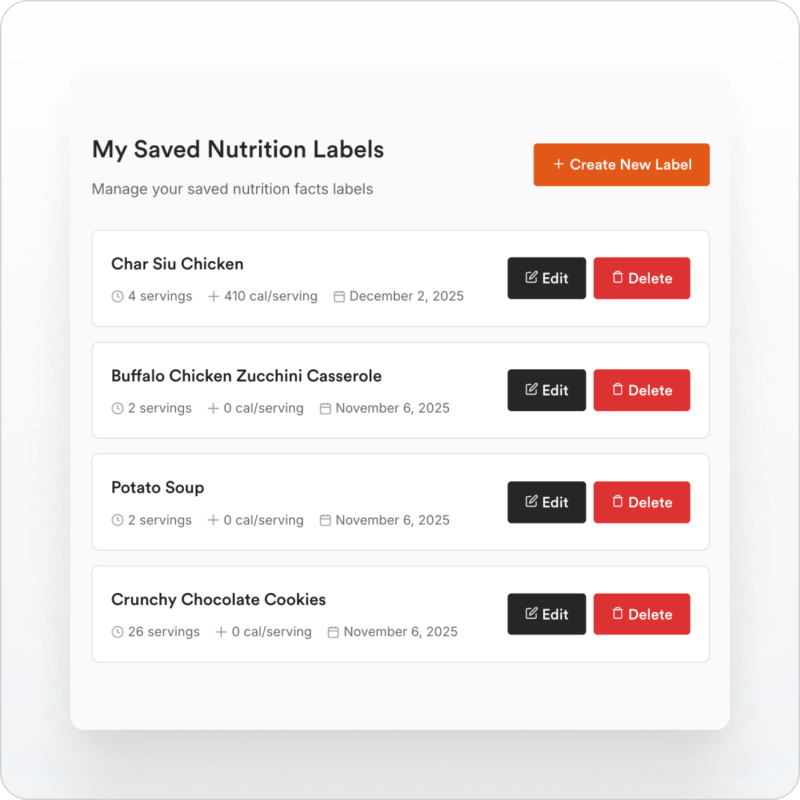Select the Potato Soup label title
This screenshot has width=800, height=800.
click(x=157, y=488)
